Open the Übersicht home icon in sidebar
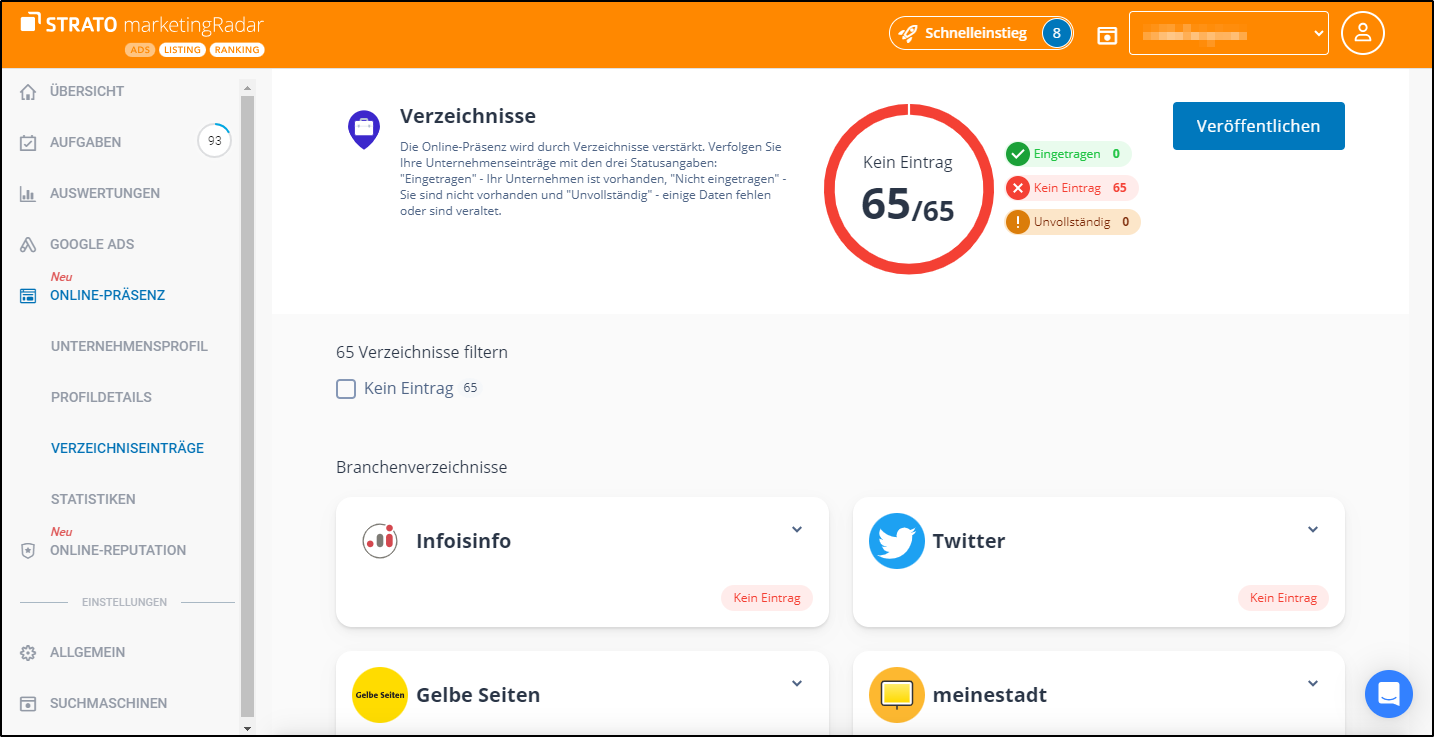This screenshot has width=1434, height=737. (x=27, y=91)
